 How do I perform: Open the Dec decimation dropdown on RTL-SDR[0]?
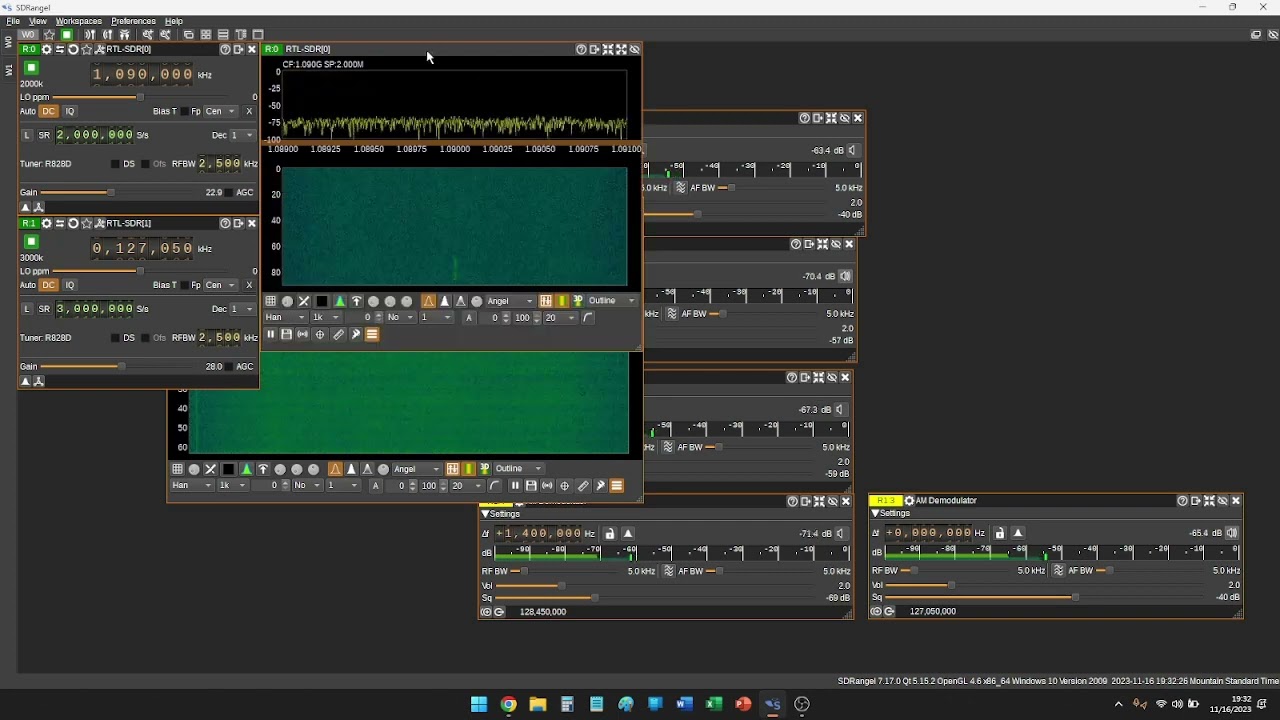tap(243, 135)
